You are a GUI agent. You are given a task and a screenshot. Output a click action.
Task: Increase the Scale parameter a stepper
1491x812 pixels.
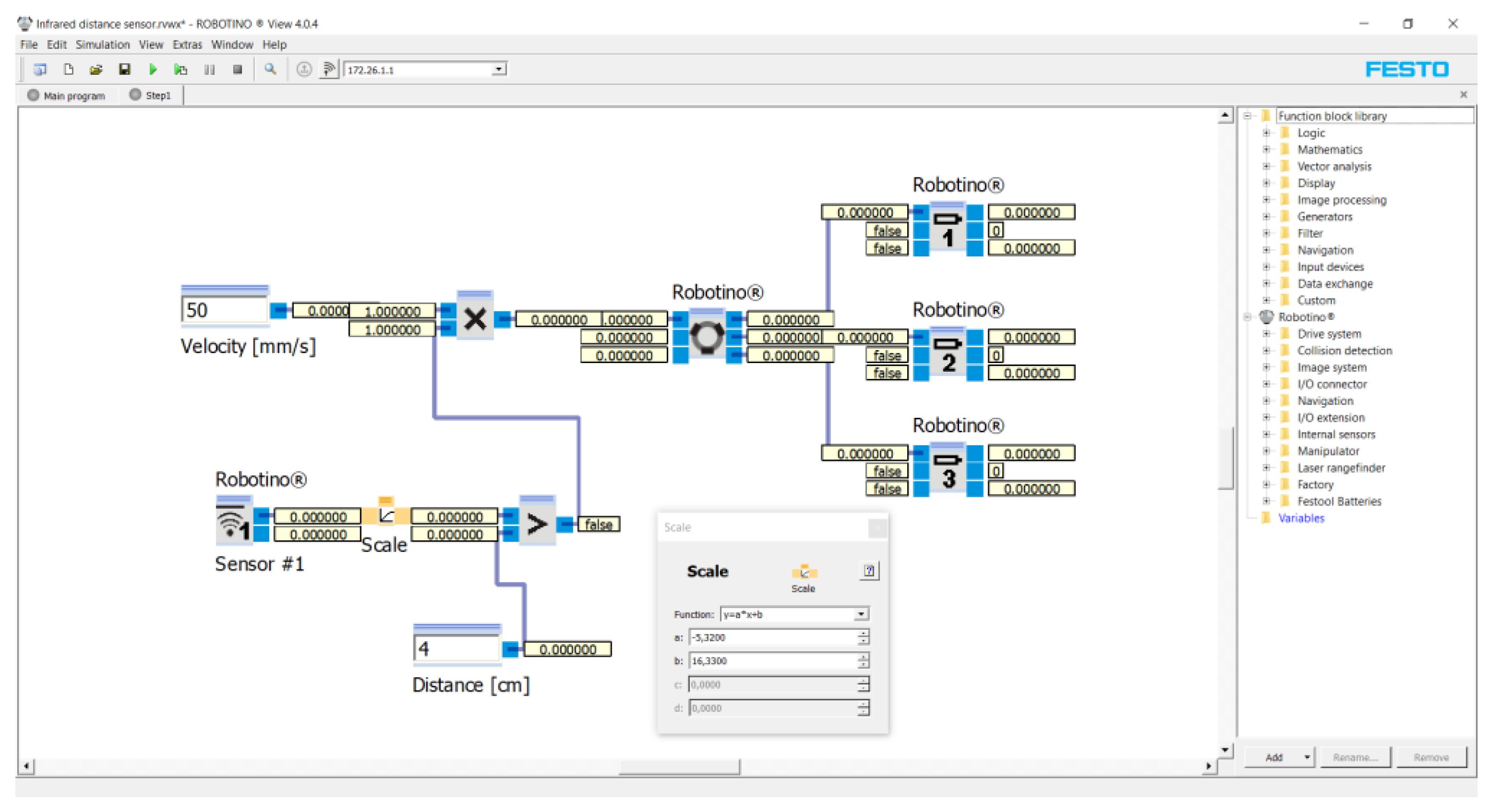863,633
